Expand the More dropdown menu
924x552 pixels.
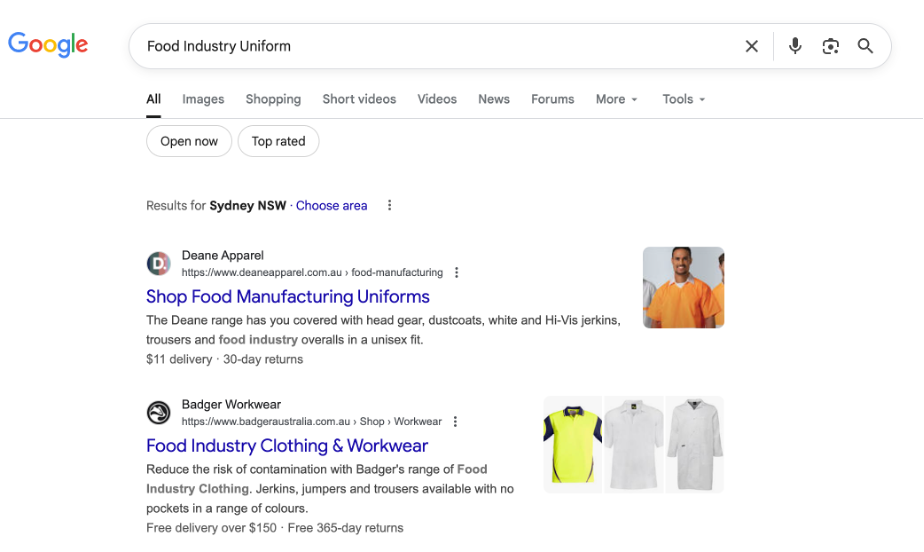click(x=616, y=99)
